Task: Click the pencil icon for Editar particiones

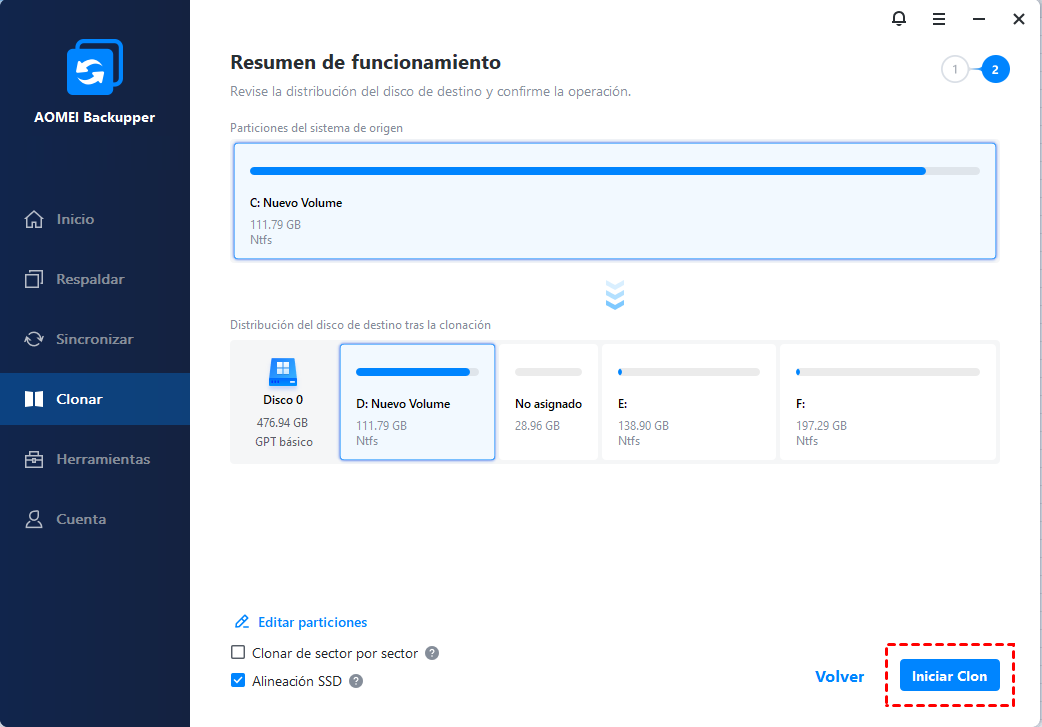Action: click(x=242, y=622)
